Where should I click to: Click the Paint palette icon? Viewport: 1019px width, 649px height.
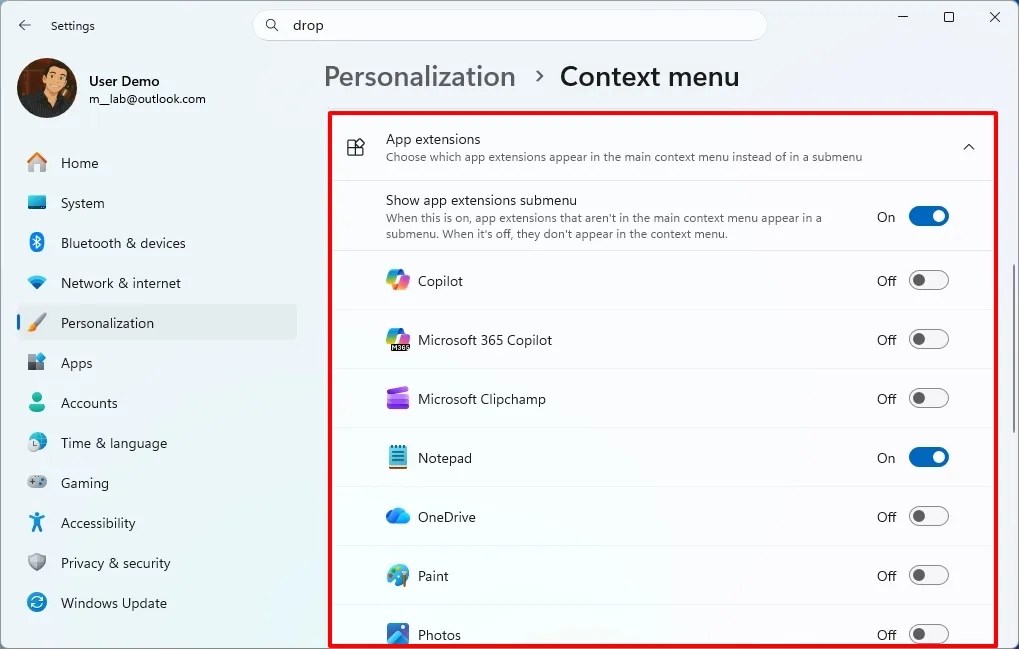click(398, 576)
